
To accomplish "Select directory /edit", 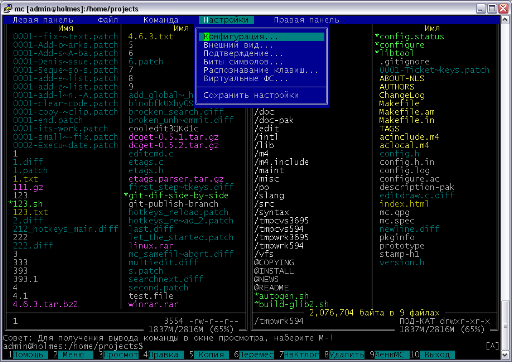I will 266,129.
